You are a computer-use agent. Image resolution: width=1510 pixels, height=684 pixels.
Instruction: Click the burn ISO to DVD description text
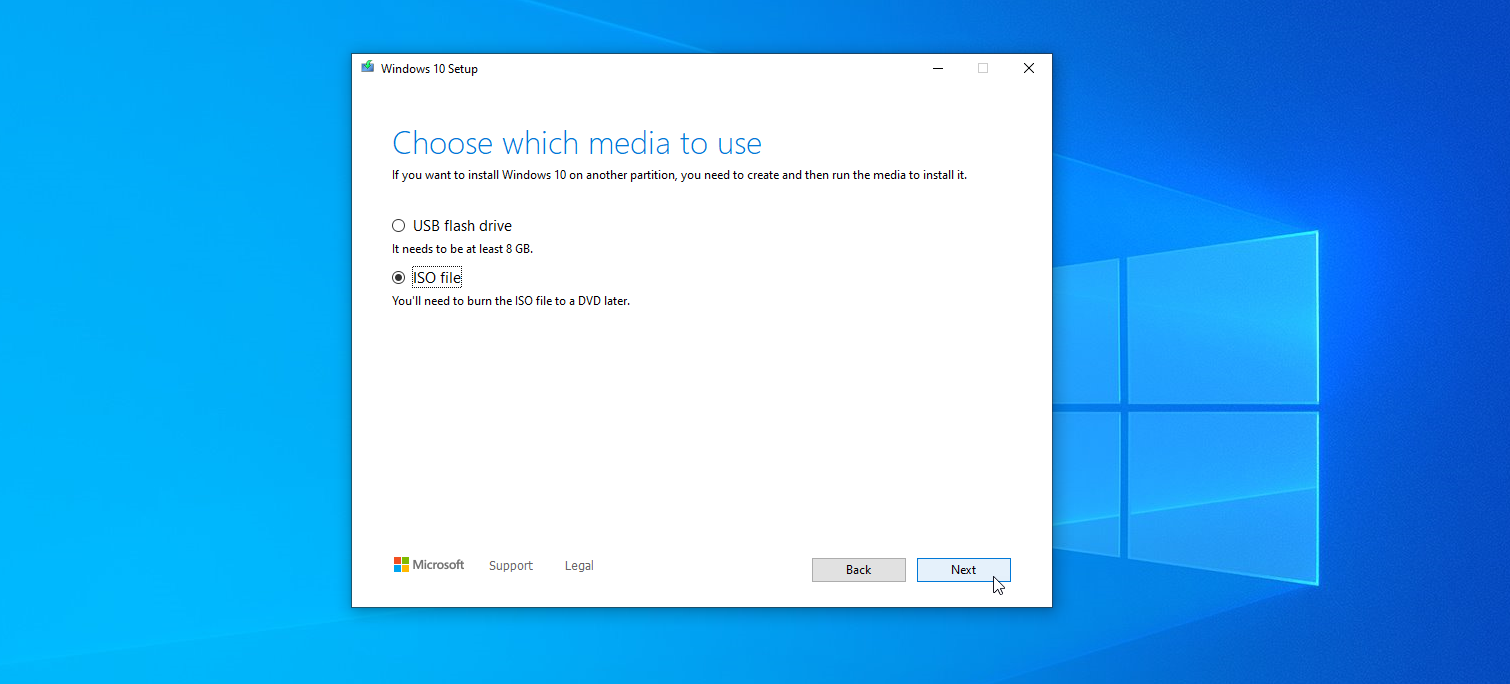510,301
